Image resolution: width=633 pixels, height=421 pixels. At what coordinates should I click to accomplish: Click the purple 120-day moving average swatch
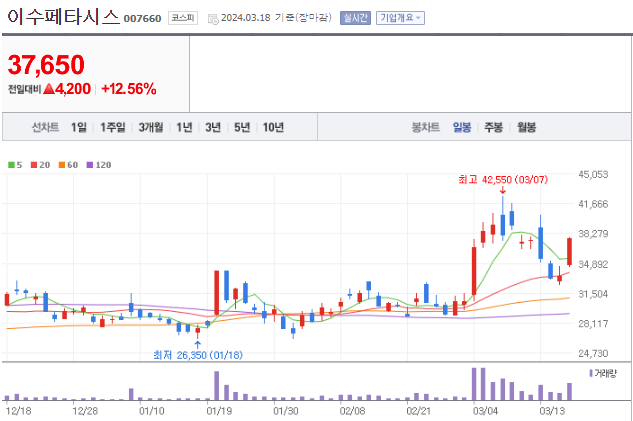pos(90,165)
